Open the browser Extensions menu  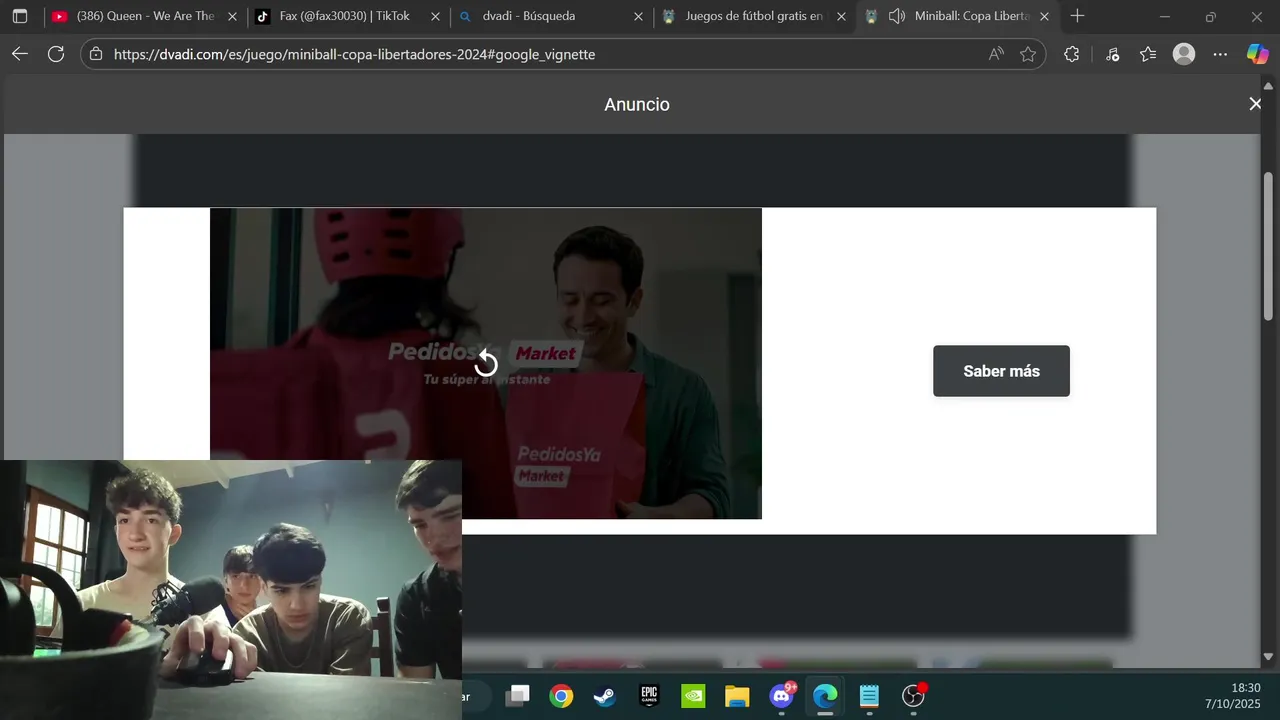click(1072, 54)
